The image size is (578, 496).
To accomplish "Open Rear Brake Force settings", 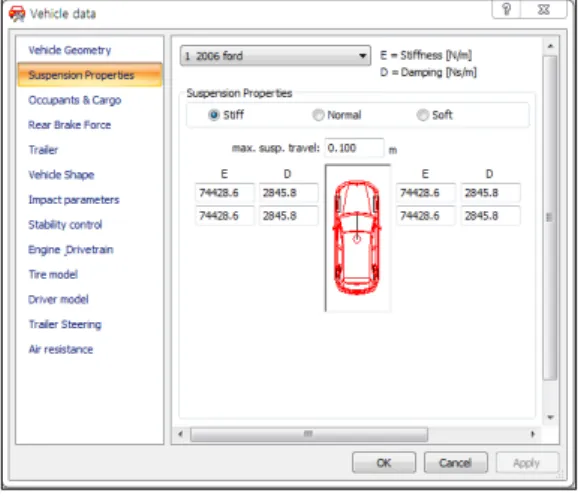I will [x=70, y=125].
